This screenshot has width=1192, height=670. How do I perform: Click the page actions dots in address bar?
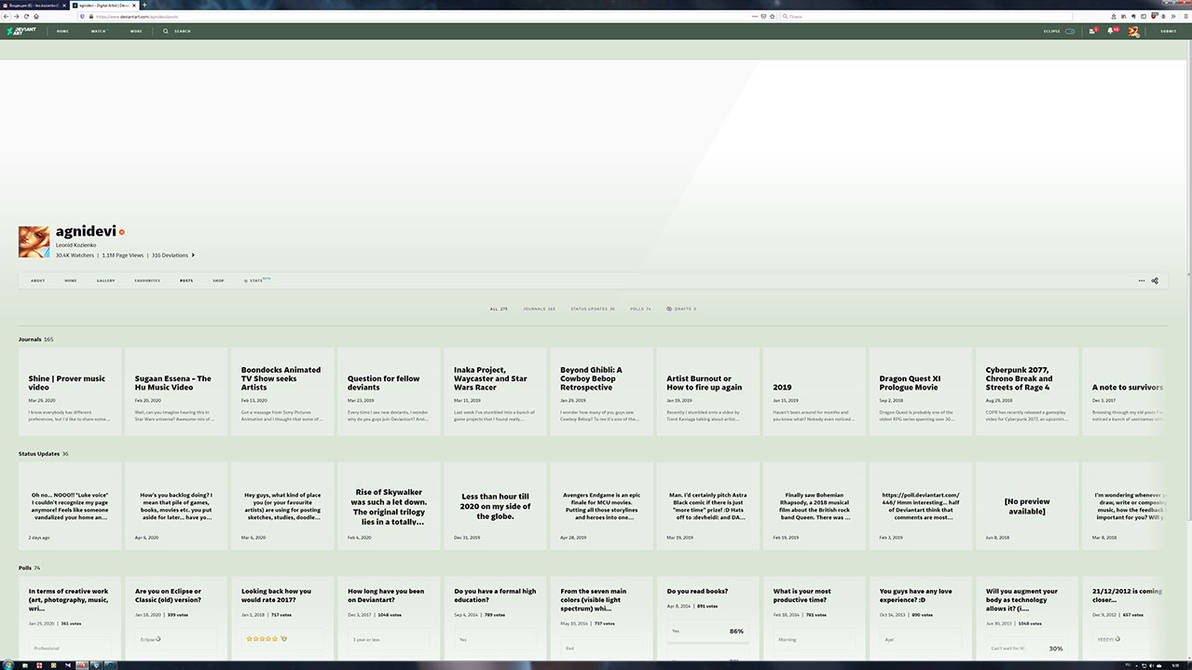click(x=754, y=16)
